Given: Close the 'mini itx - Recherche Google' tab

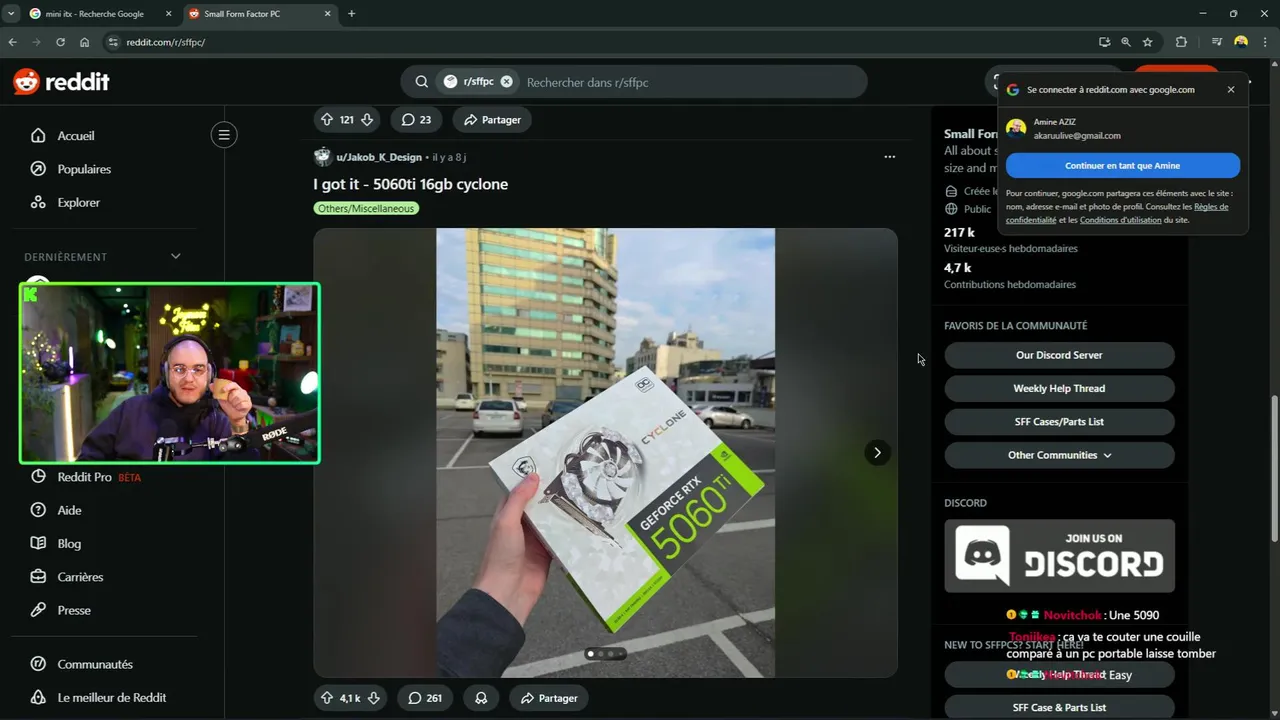Looking at the screenshot, I should pos(166,14).
